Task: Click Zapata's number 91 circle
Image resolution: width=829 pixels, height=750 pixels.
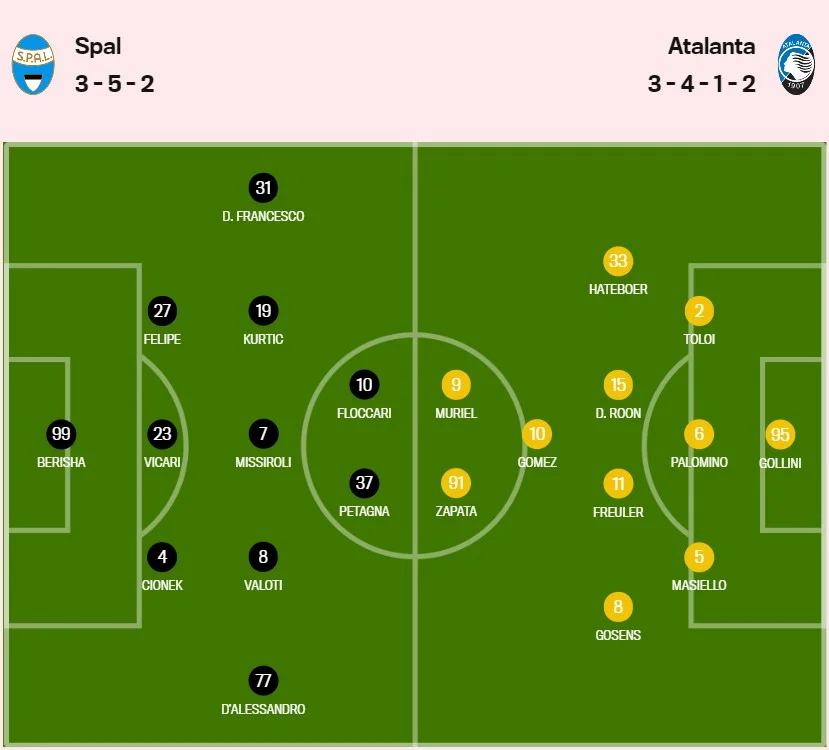Action: click(x=456, y=483)
